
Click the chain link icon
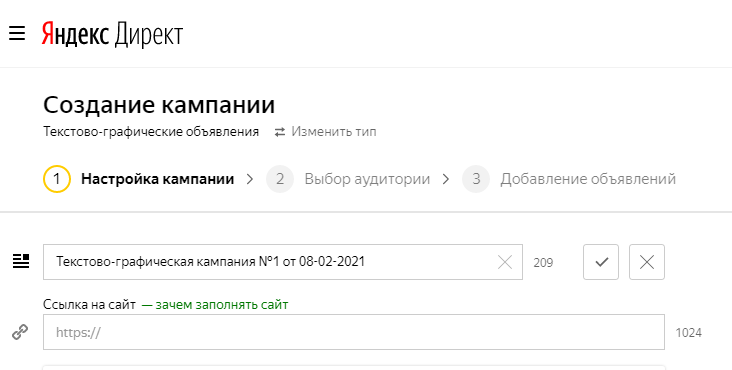pyautogui.click(x=20, y=332)
